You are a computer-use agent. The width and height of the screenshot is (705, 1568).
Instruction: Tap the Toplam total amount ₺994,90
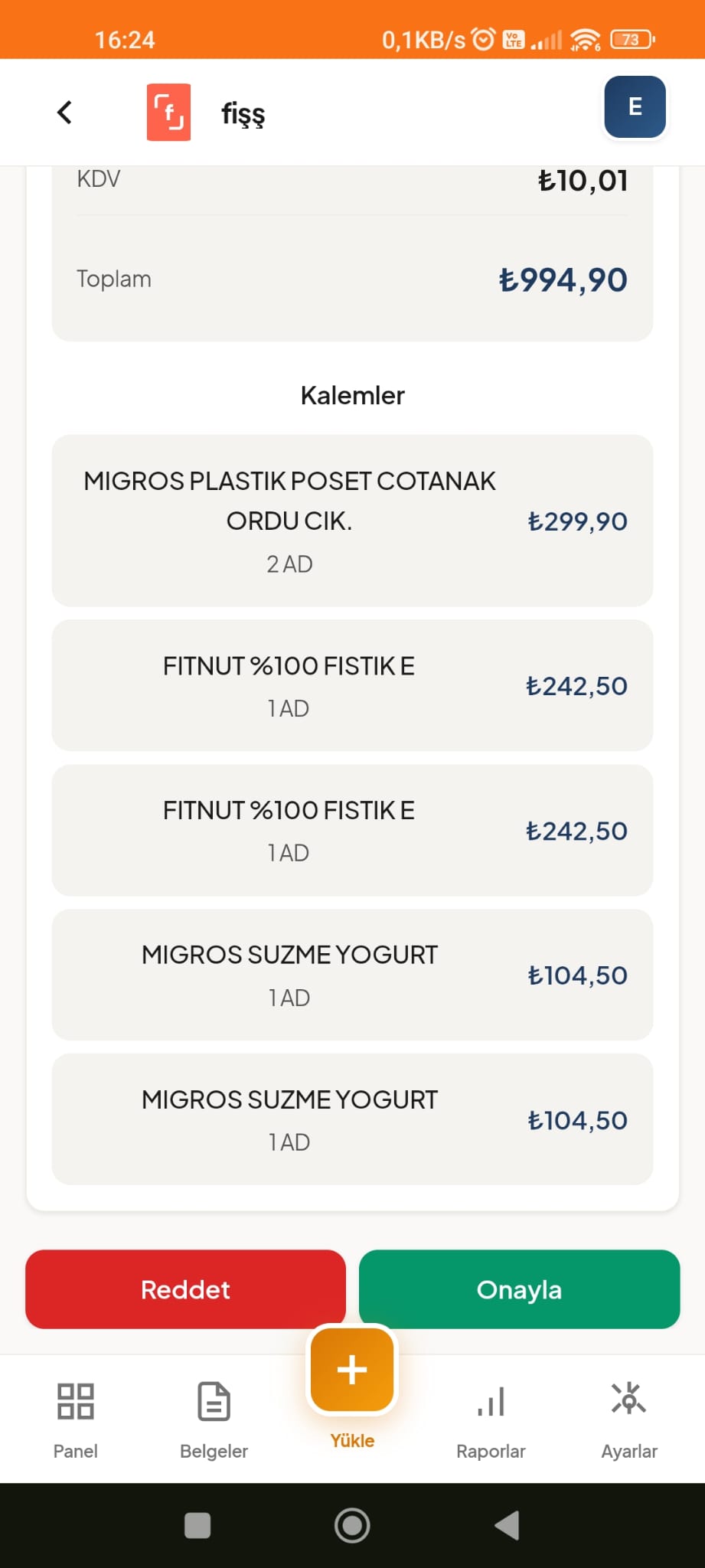pos(563,280)
